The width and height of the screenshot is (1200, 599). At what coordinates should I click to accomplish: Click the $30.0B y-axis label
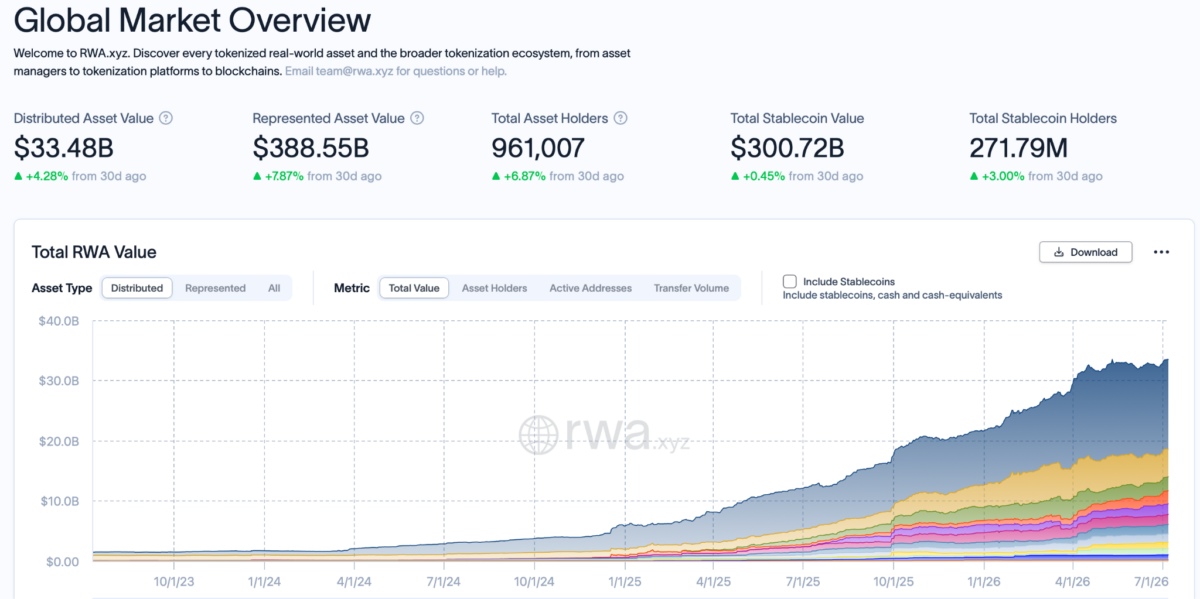(x=59, y=381)
